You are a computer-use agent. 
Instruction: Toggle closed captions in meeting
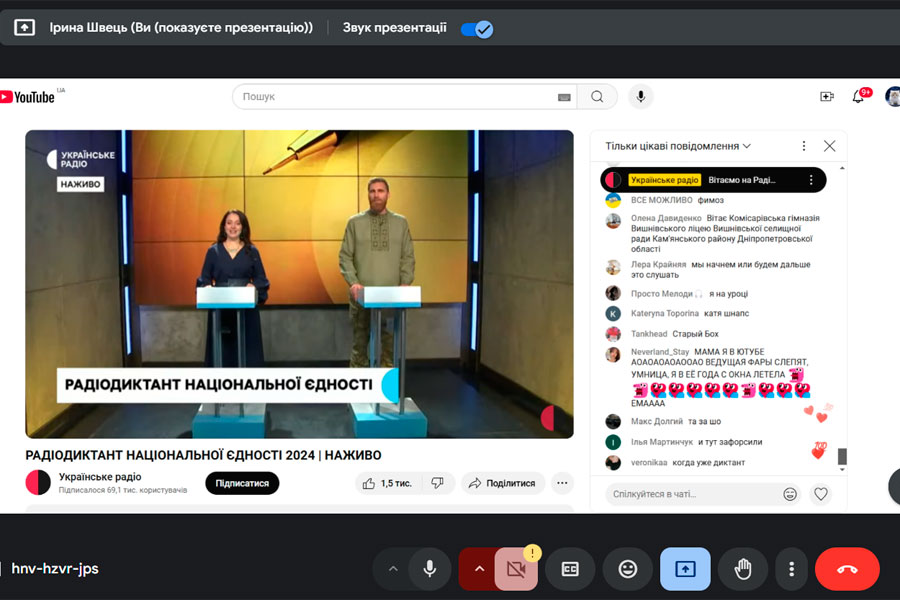point(570,569)
